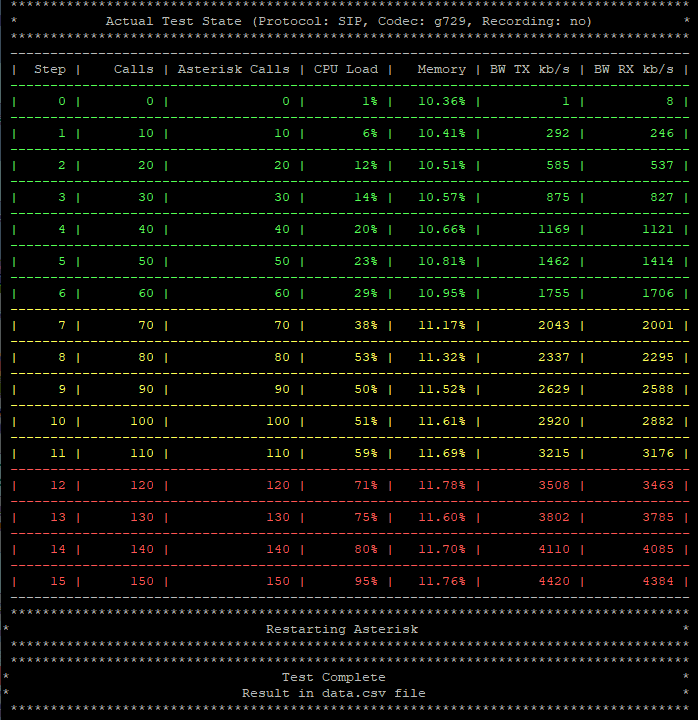Viewport: 698px width, 720px height.
Task: Click CPU load value 75%
Action: 366,517
